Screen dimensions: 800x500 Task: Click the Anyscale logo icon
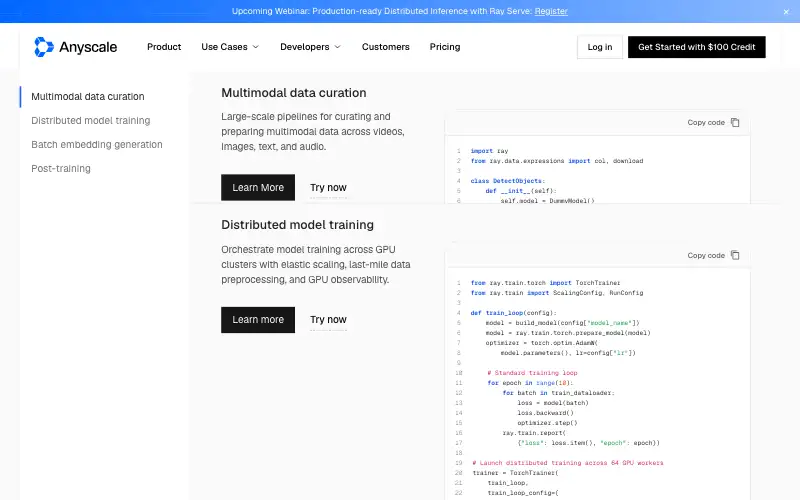[x=43, y=47]
